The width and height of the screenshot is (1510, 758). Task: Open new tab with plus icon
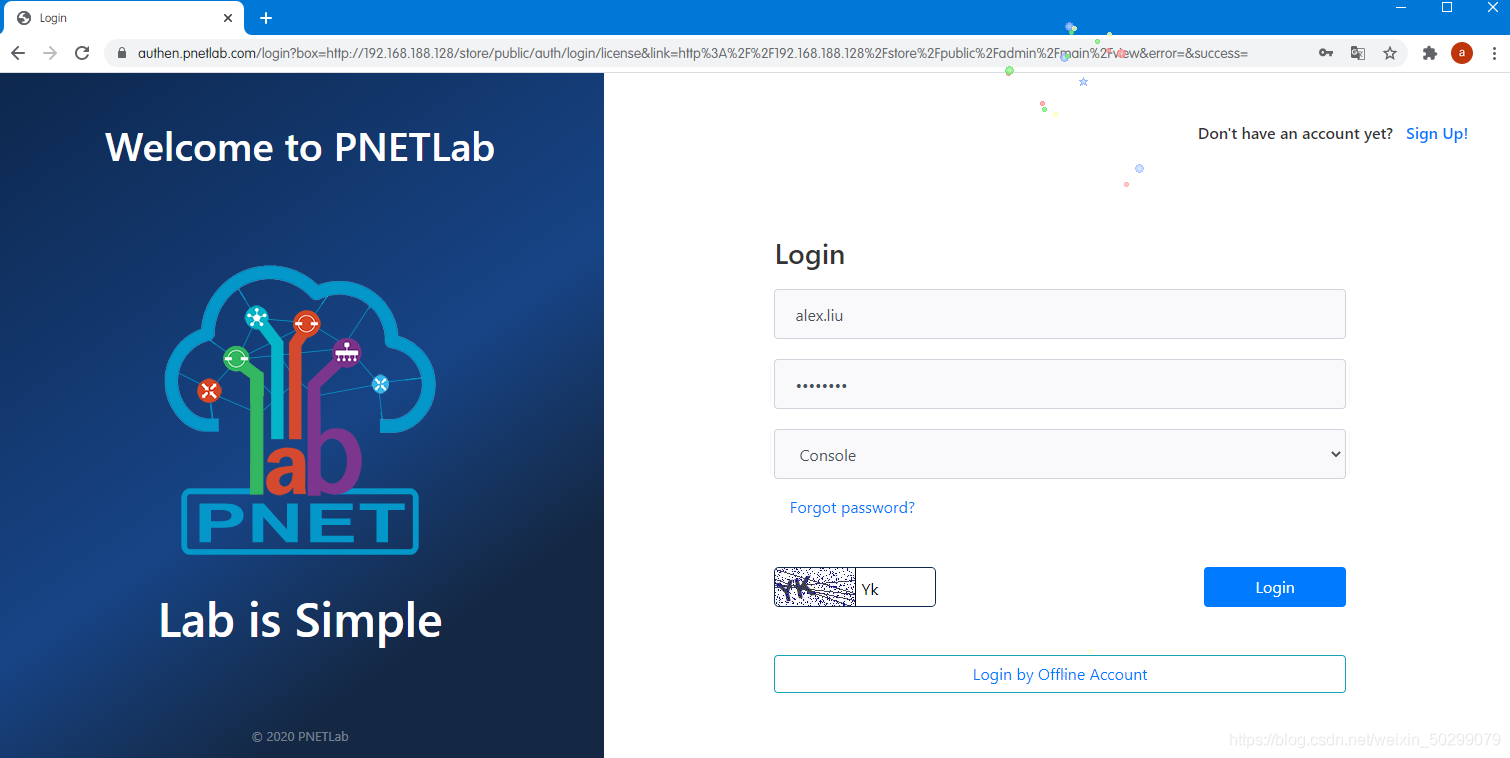point(266,18)
